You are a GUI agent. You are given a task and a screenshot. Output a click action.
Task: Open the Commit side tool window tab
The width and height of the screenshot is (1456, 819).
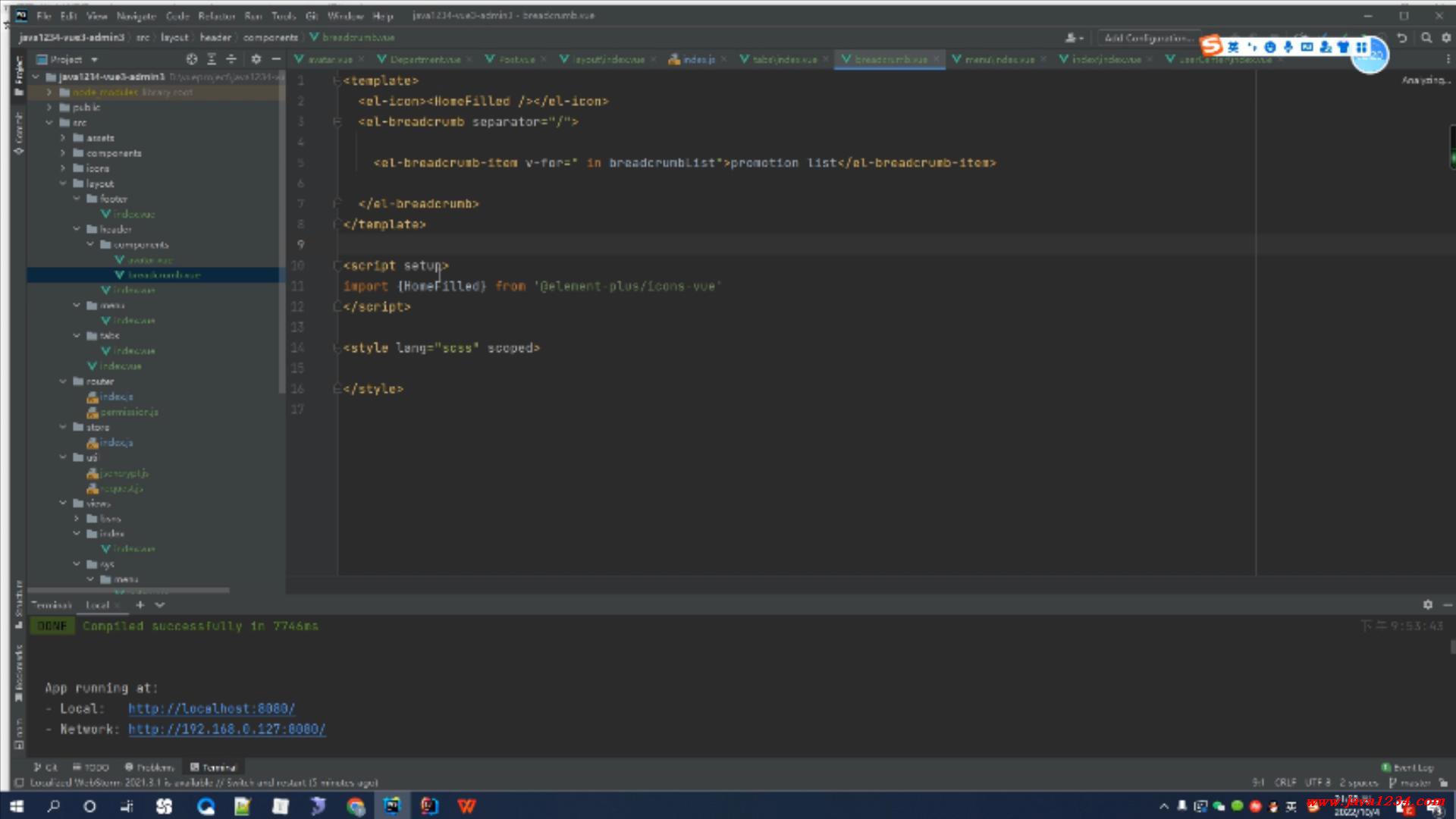pos(19,133)
